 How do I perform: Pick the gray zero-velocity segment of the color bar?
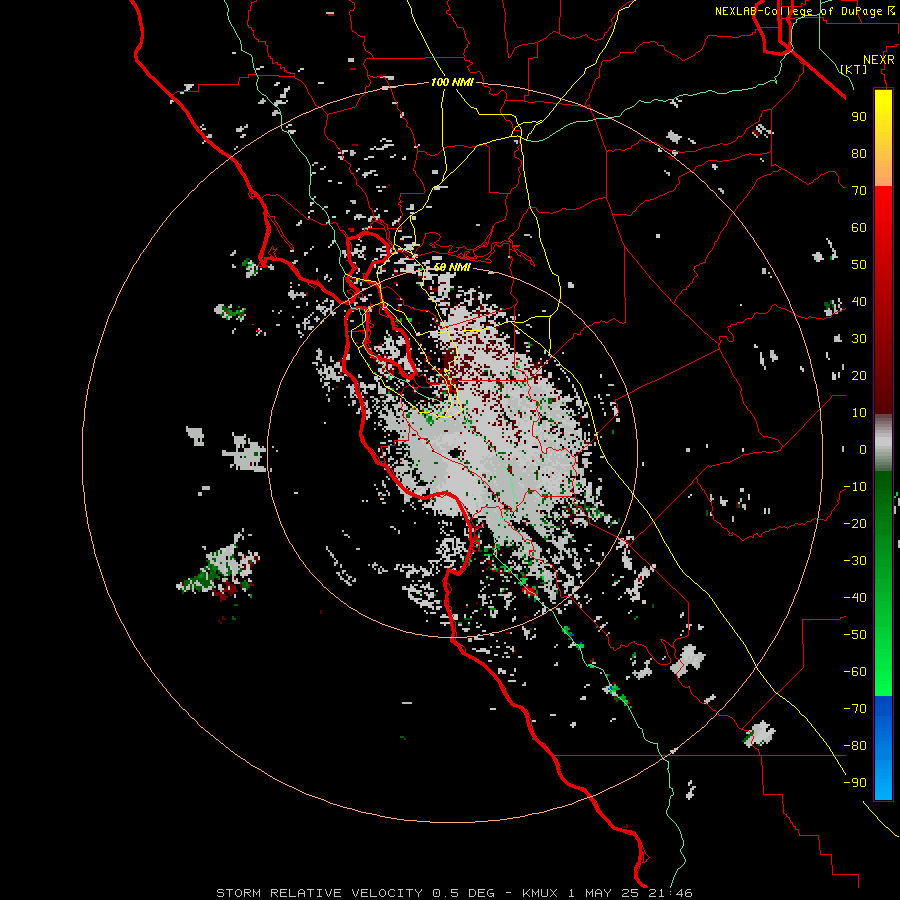[883, 443]
